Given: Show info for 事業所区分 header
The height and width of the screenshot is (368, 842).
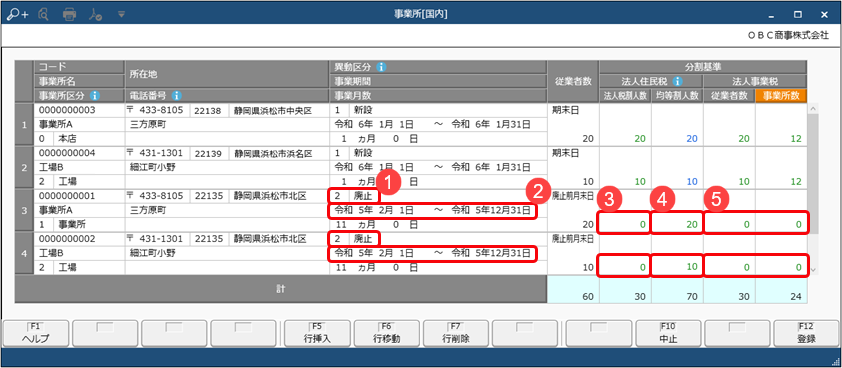Looking at the screenshot, I should click(95, 96).
